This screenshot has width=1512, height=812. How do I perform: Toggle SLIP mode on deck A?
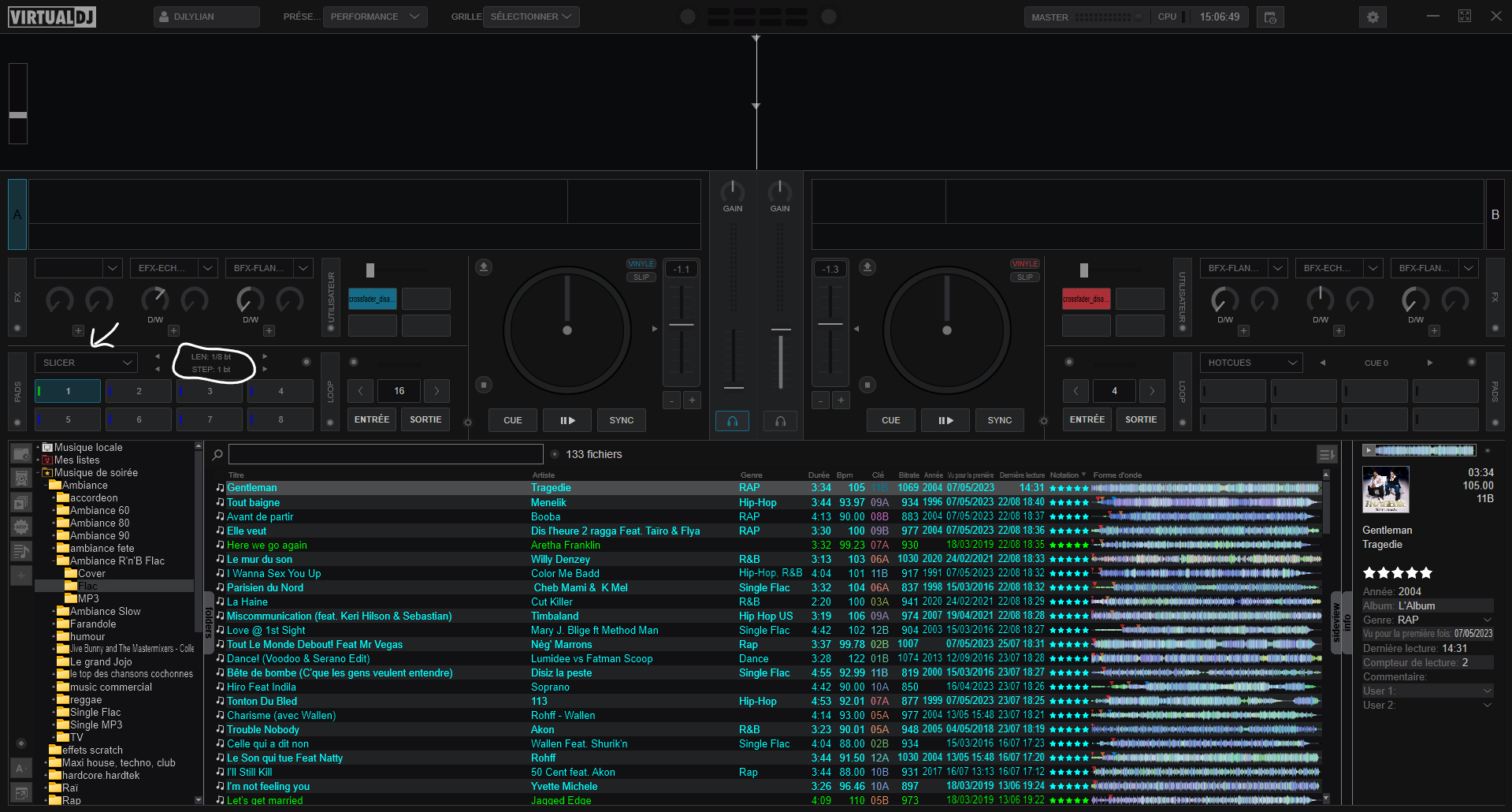tap(641, 277)
